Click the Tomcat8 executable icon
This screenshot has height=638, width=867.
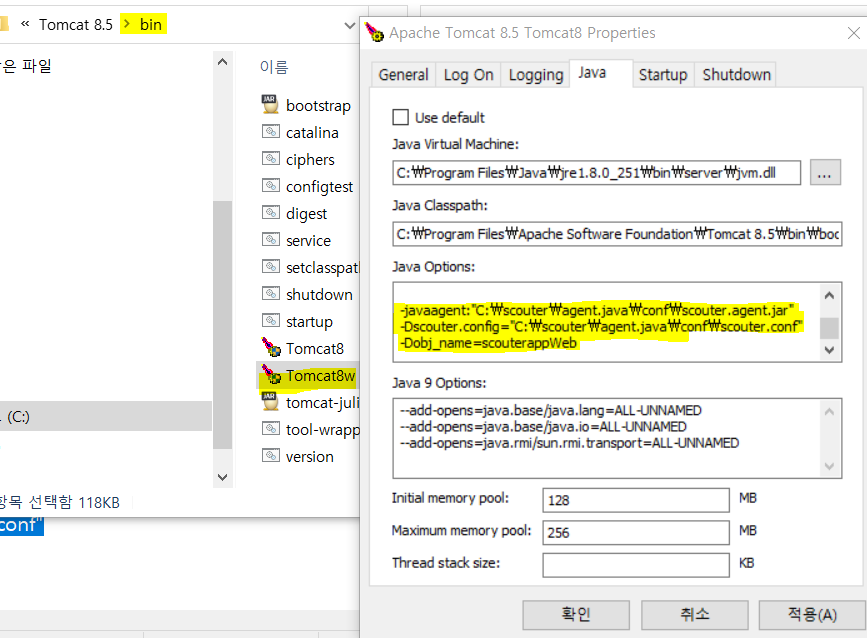pos(271,347)
